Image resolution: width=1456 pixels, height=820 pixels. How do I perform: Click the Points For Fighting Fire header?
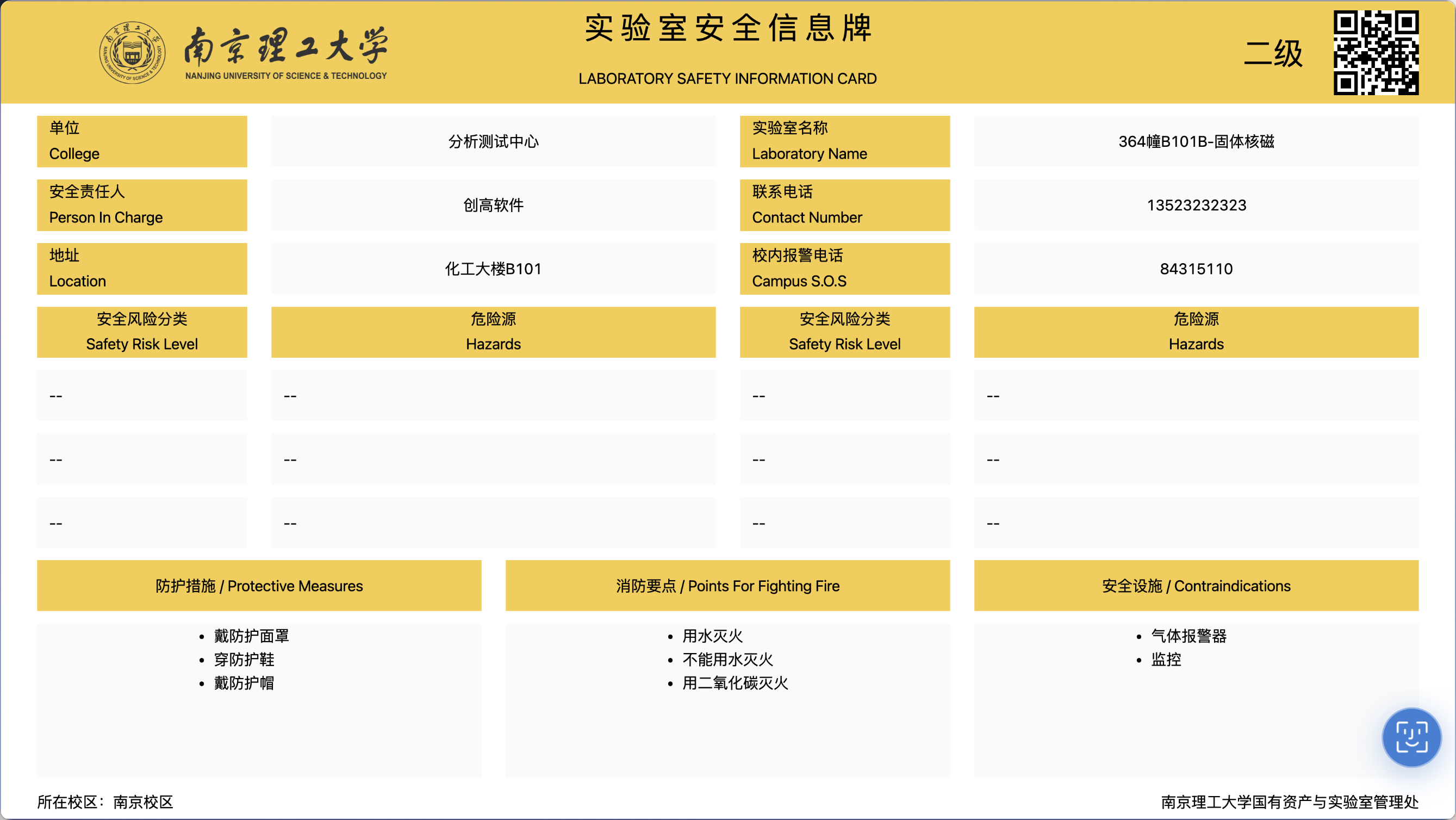click(x=727, y=586)
